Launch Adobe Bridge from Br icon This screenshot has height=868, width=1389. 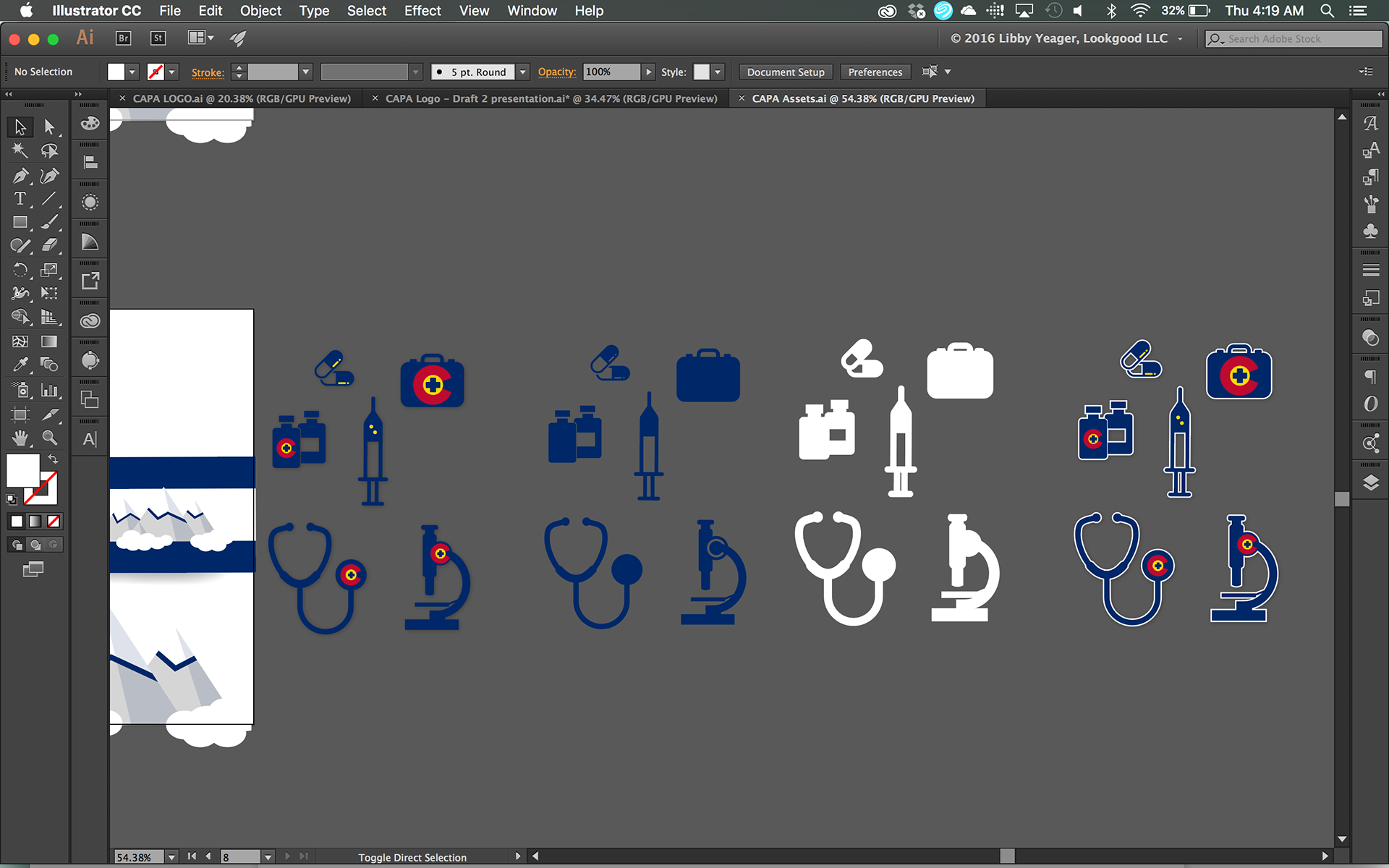point(123,38)
